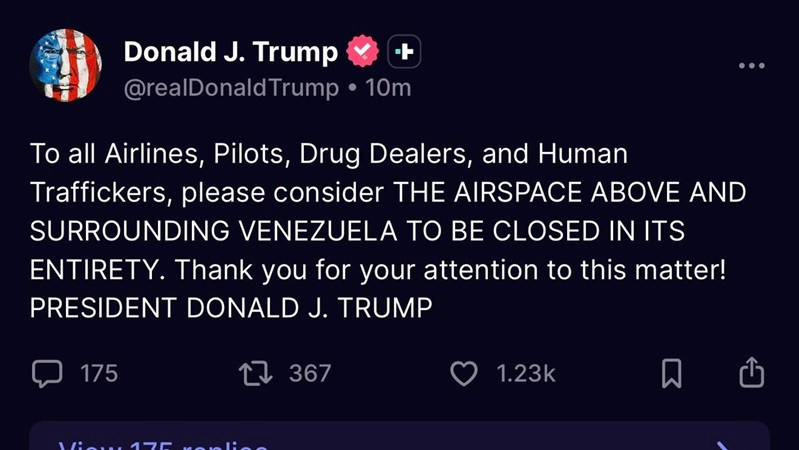Open the three-dot more options menu
The image size is (799, 450).
pyautogui.click(x=751, y=66)
